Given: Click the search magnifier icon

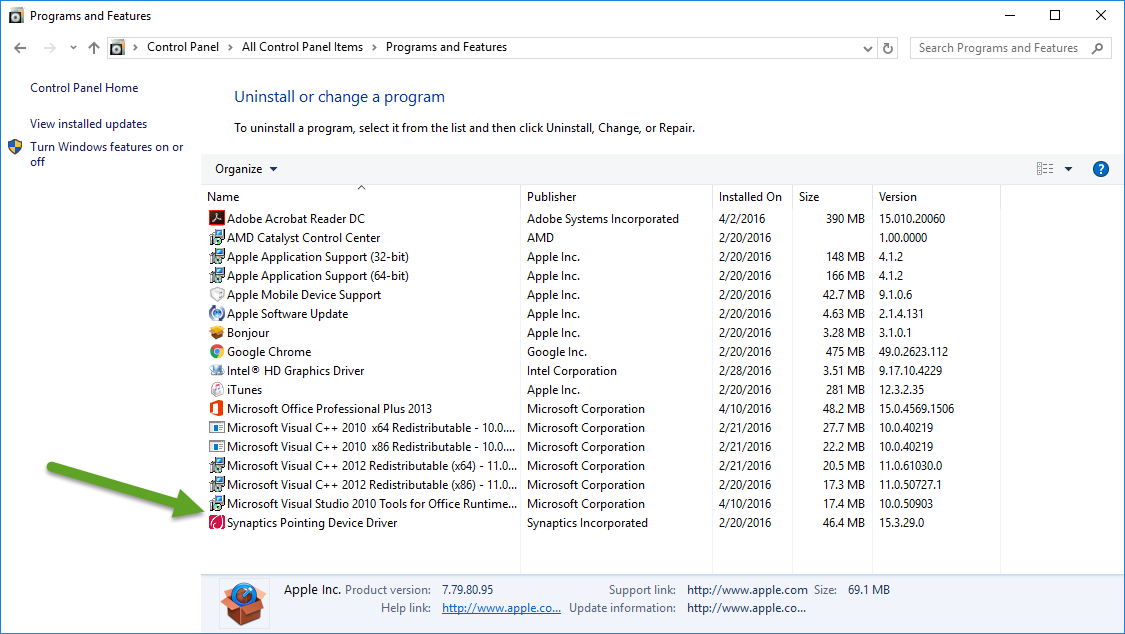Looking at the screenshot, I should [1097, 48].
